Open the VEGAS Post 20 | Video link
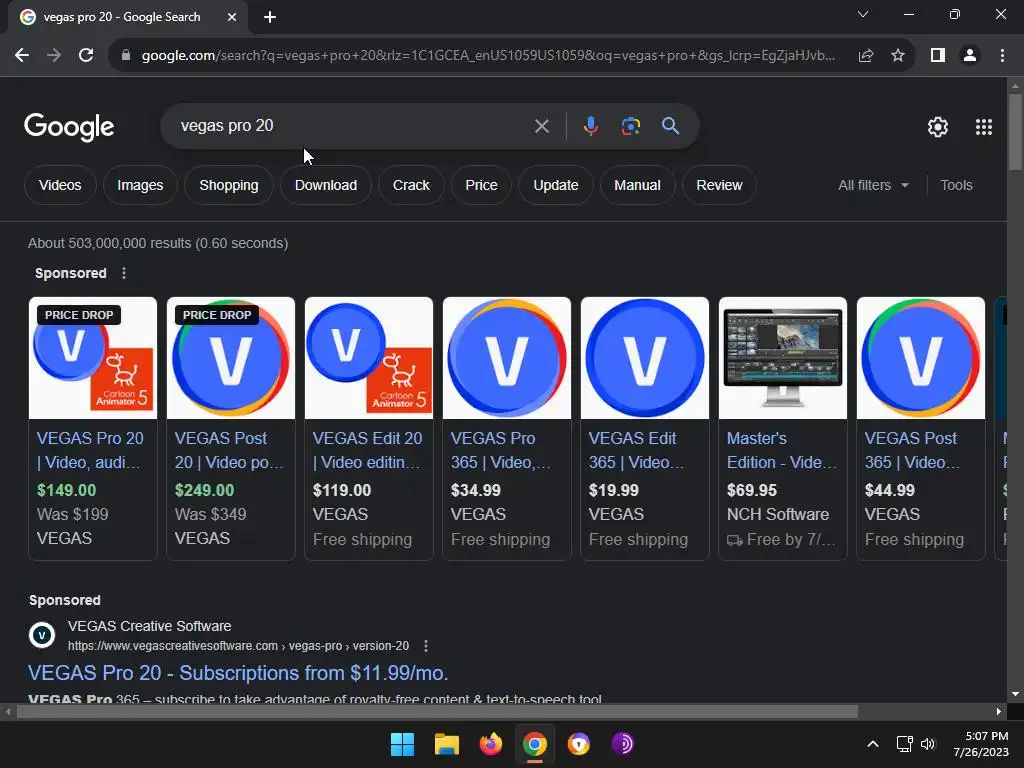Viewport: 1024px width, 768px height. [x=229, y=450]
